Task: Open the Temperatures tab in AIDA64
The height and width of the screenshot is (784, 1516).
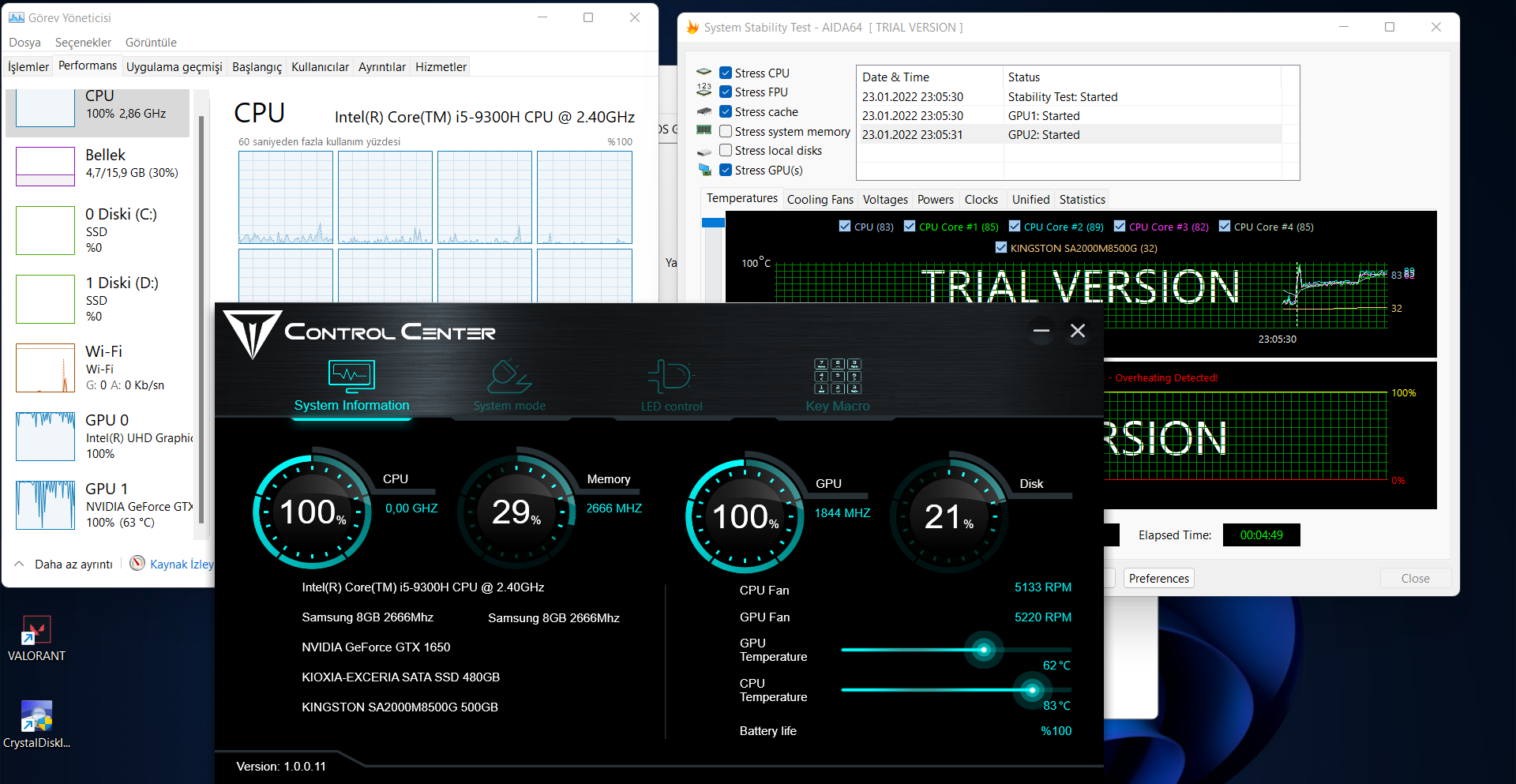Action: 742,198
